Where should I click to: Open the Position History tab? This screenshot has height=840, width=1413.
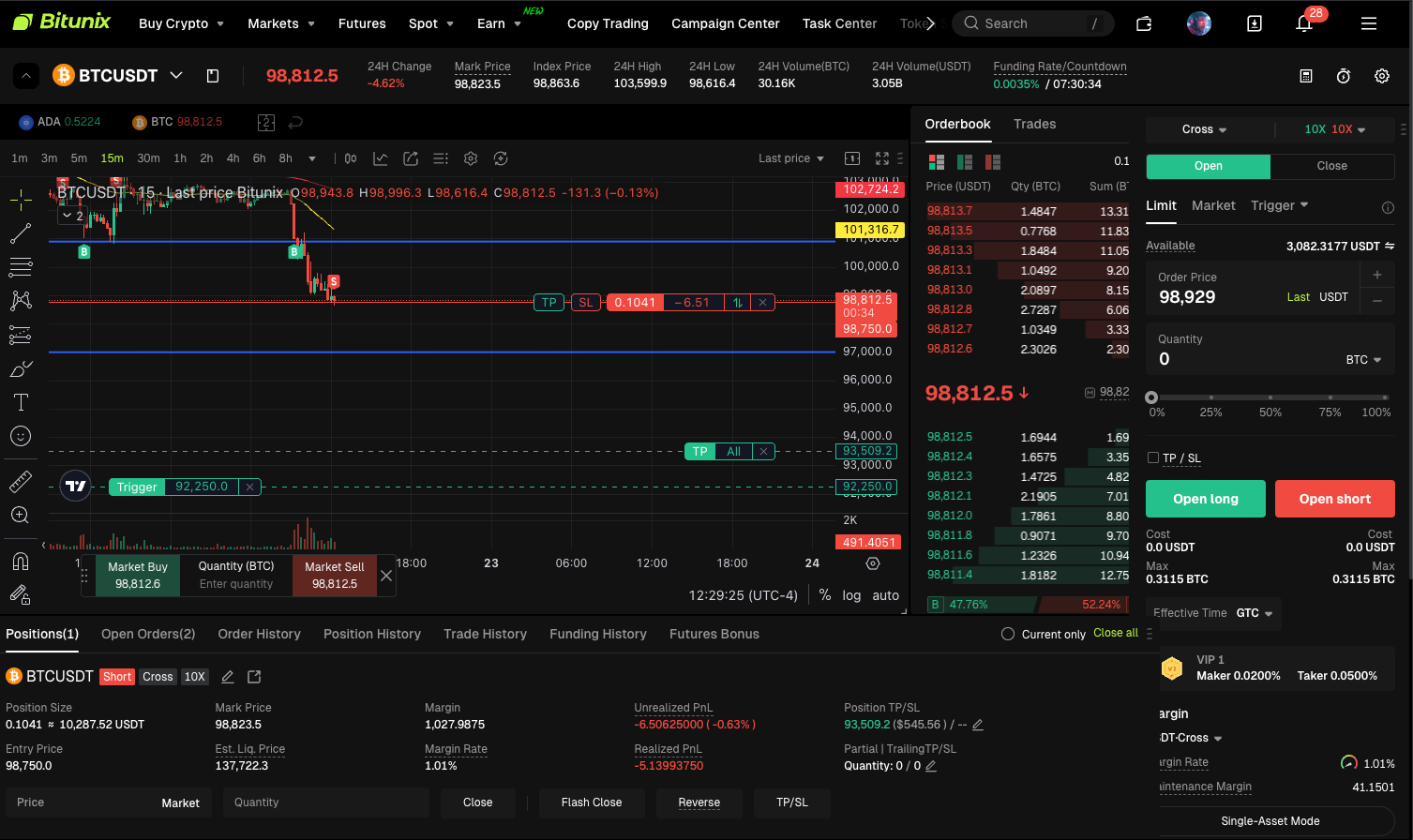(372, 634)
